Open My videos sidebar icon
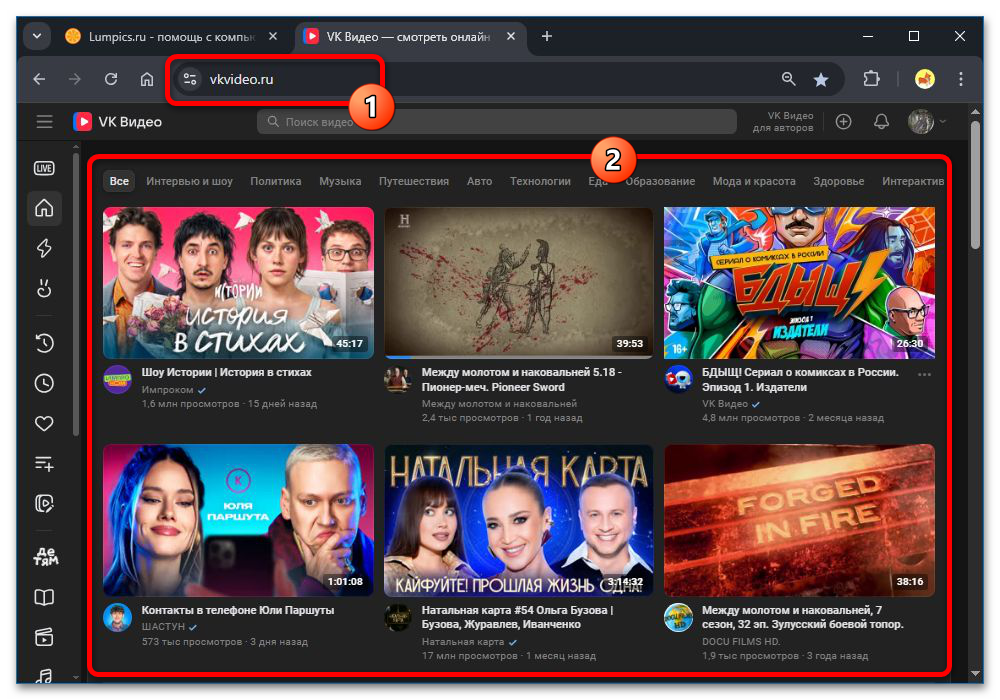Image resolution: width=1000 pixels, height=700 pixels. tap(44, 504)
